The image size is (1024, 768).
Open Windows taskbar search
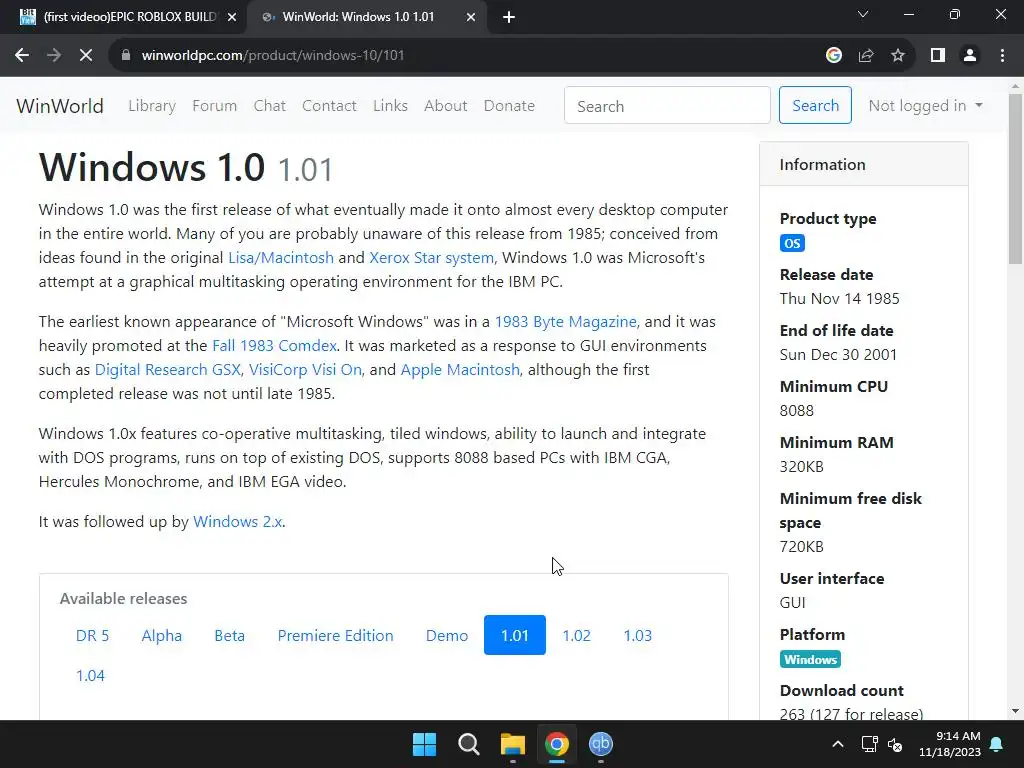pos(468,744)
